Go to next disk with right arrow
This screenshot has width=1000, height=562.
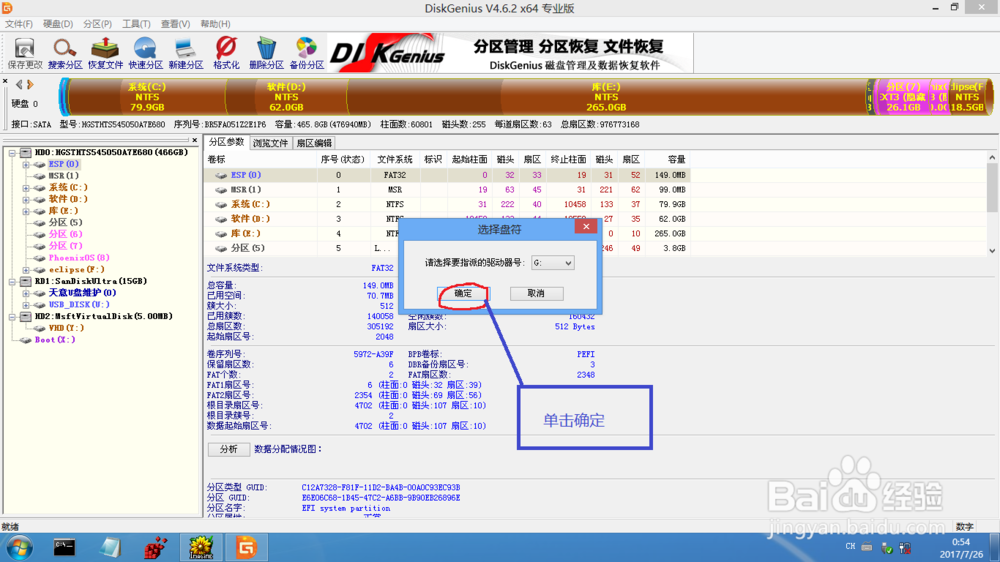pos(30,84)
